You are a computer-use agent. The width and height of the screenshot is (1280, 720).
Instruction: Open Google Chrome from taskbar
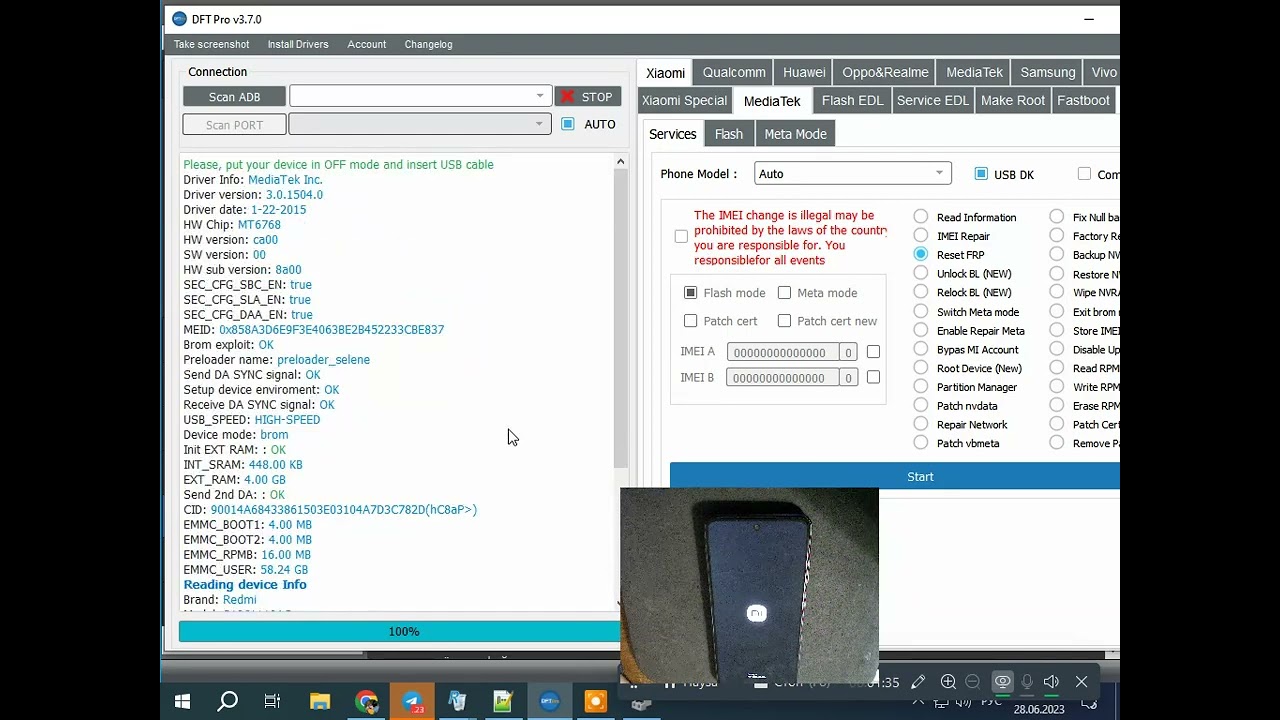click(x=366, y=702)
